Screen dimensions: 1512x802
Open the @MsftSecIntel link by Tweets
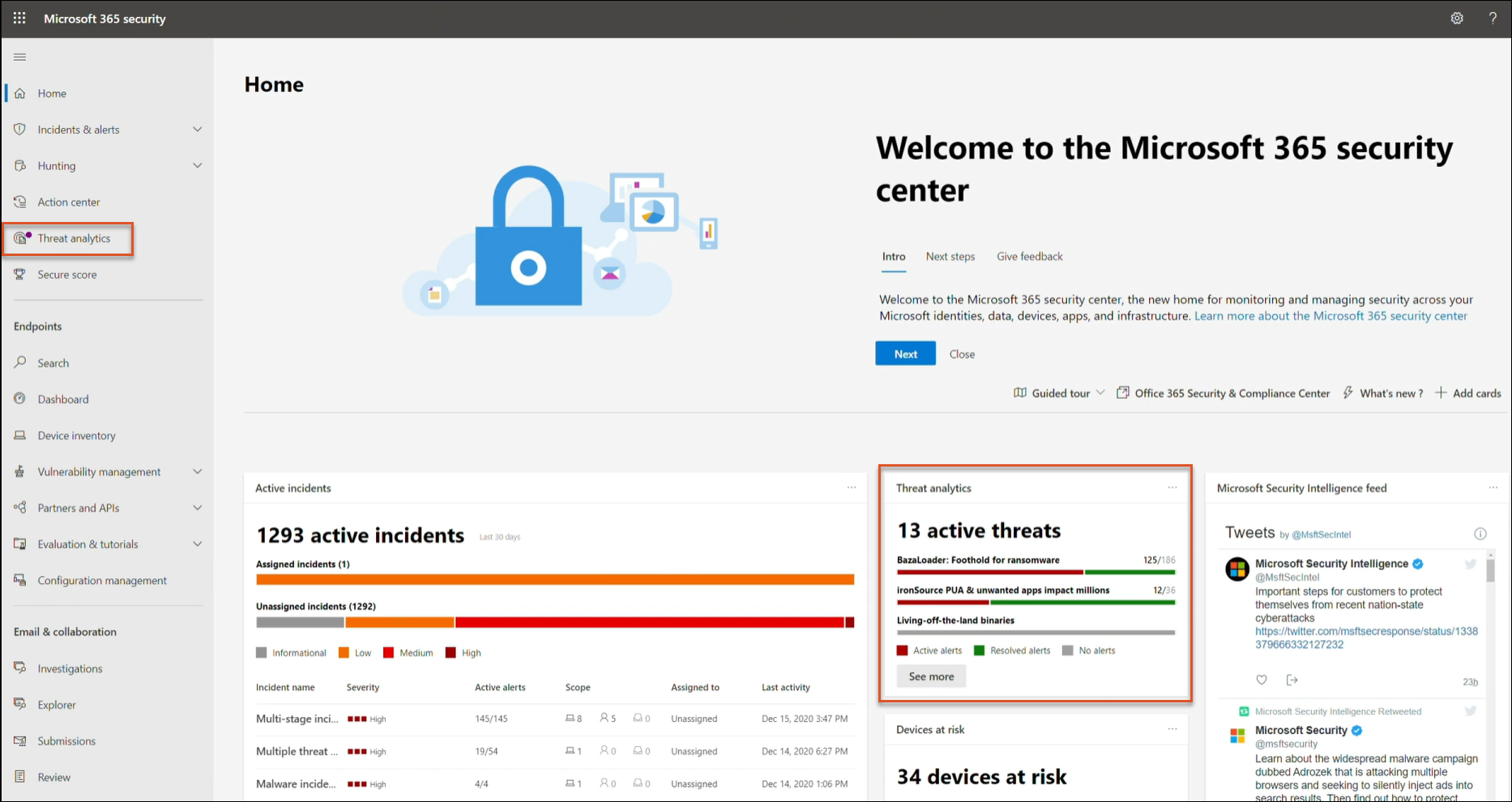pos(1321,535)
